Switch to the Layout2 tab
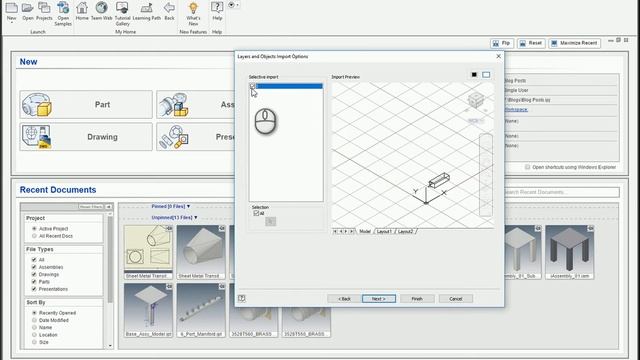Image resolution: width=640 pixels, height=360 pixels. tap(405, 231)
